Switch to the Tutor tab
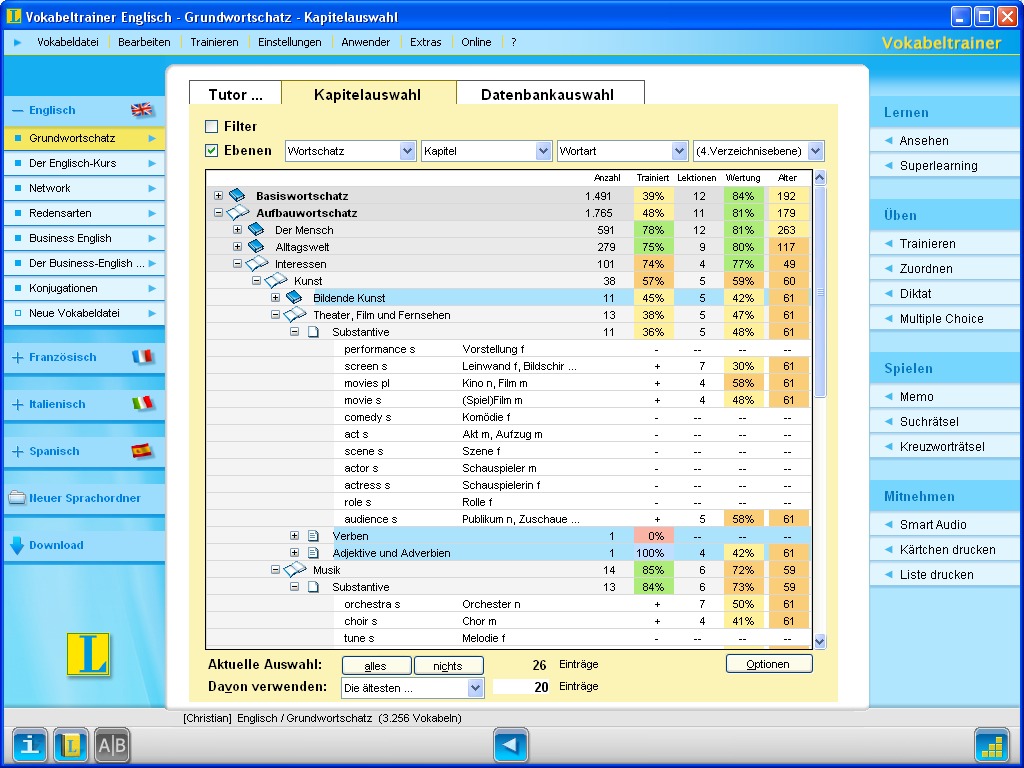The height and width of the screenshot is (768, 1024). coord(235,93)
